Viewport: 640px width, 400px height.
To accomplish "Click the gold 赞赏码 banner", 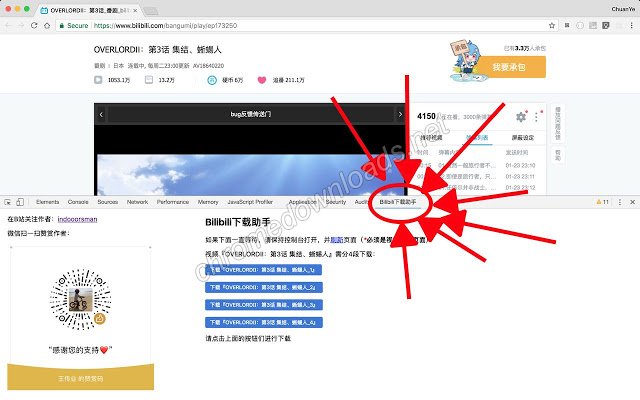I will 80,377.
